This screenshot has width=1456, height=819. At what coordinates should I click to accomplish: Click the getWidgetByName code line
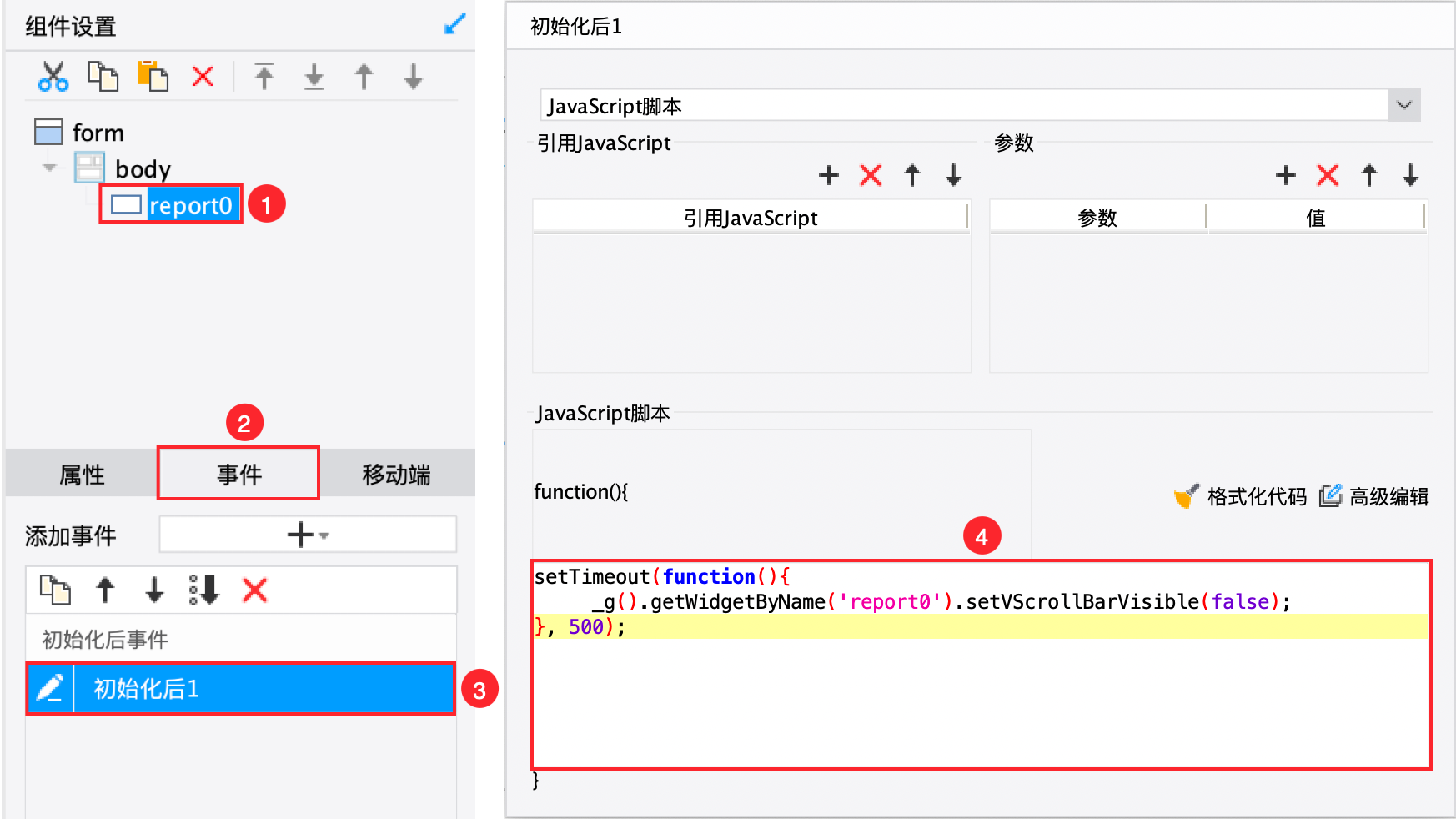point(941,601)
